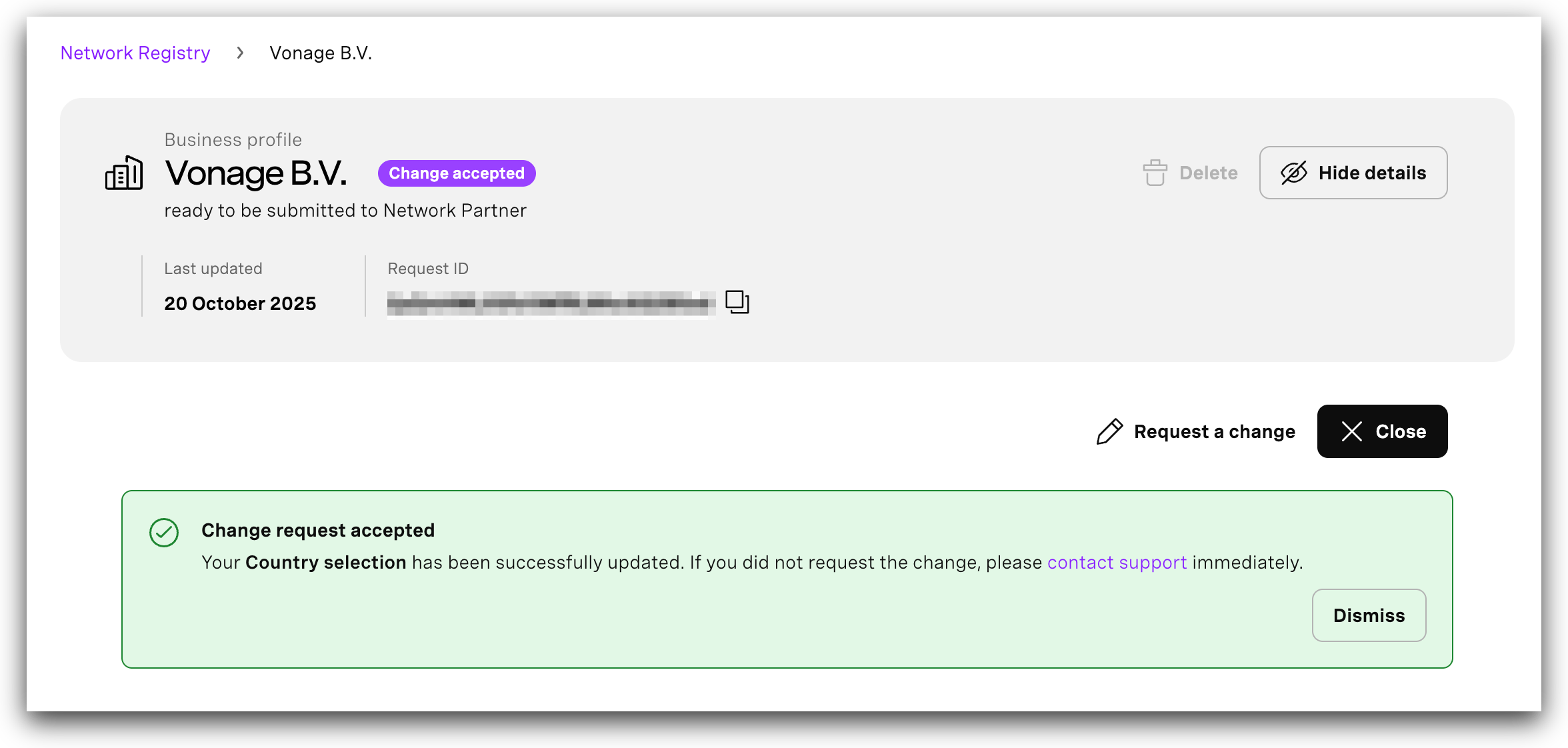Copy the Request ID using the copy icon
This screenshot has width=1568, height=748.
(736, 301)
